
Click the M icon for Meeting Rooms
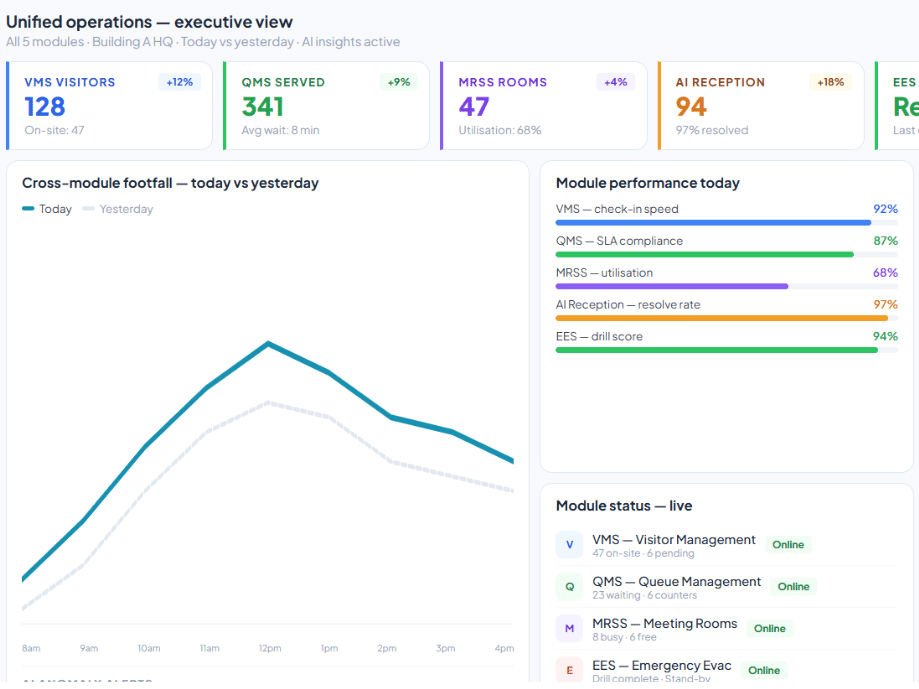click(x=569, y=629)
